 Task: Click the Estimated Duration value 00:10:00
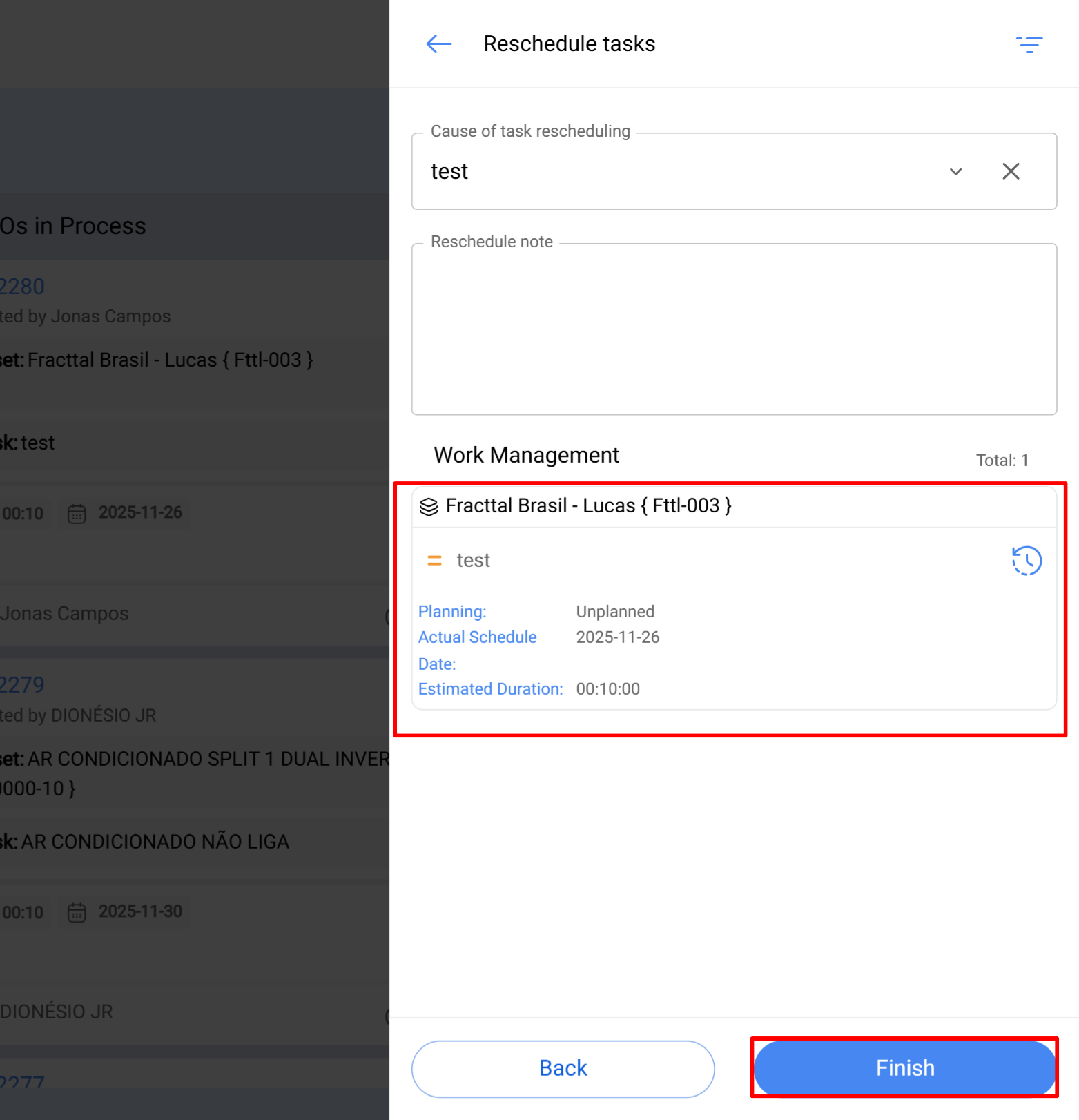607,689
